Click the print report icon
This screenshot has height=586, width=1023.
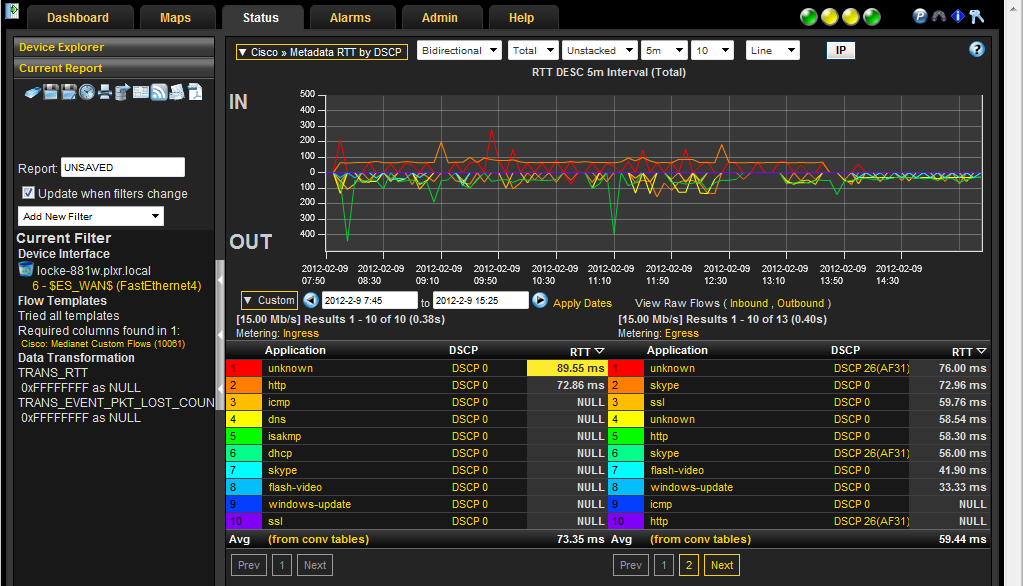pos(105,93)
